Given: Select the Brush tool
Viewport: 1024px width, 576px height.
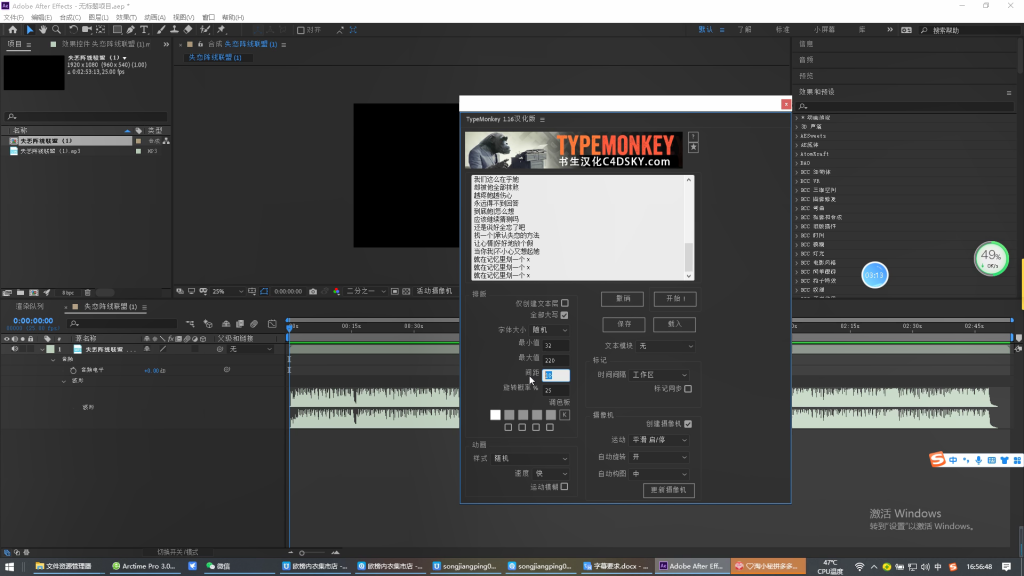Looking at the screenshot, I should 161,29.
